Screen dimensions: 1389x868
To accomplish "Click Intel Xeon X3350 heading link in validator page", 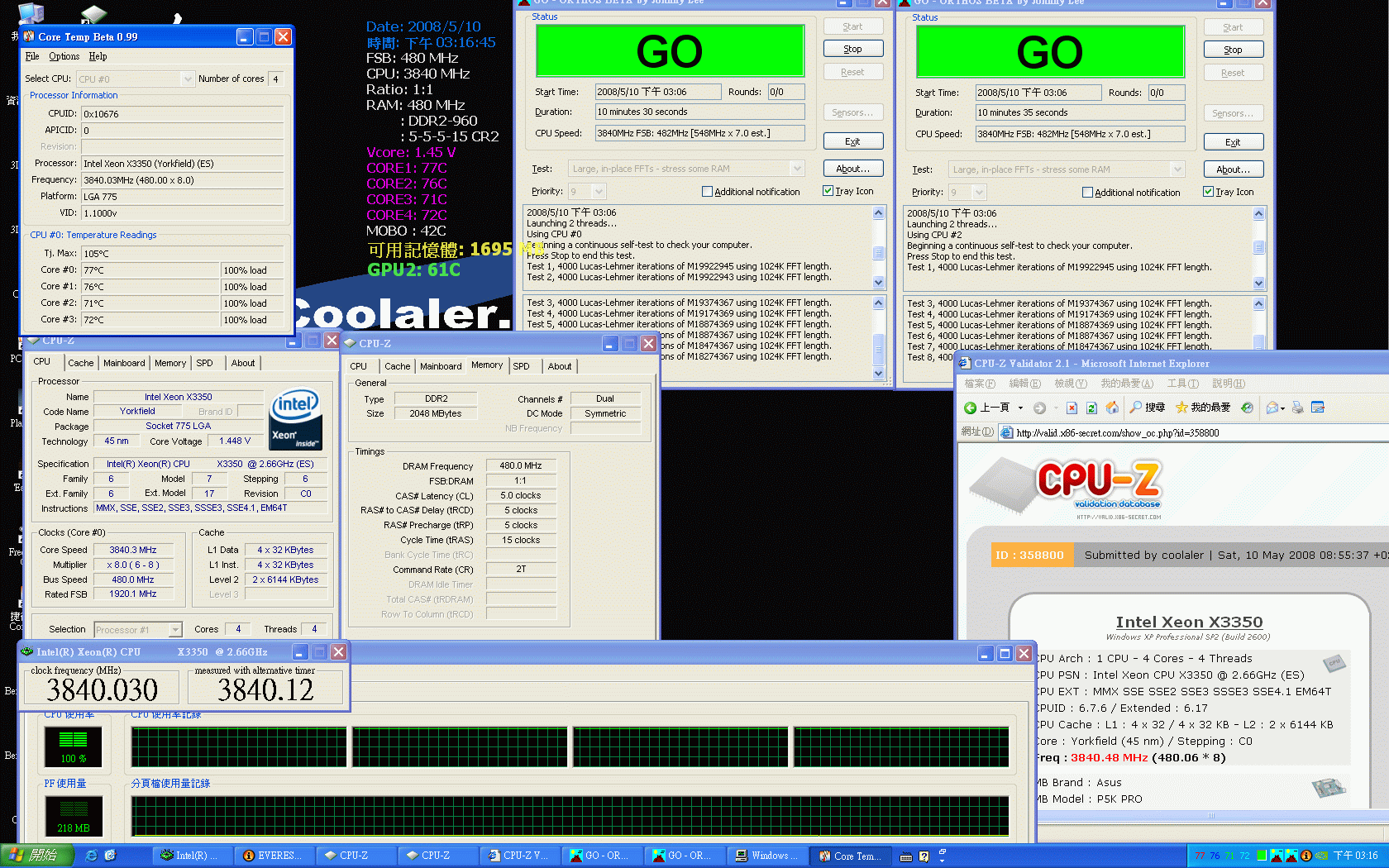I will pos(1189,622).
